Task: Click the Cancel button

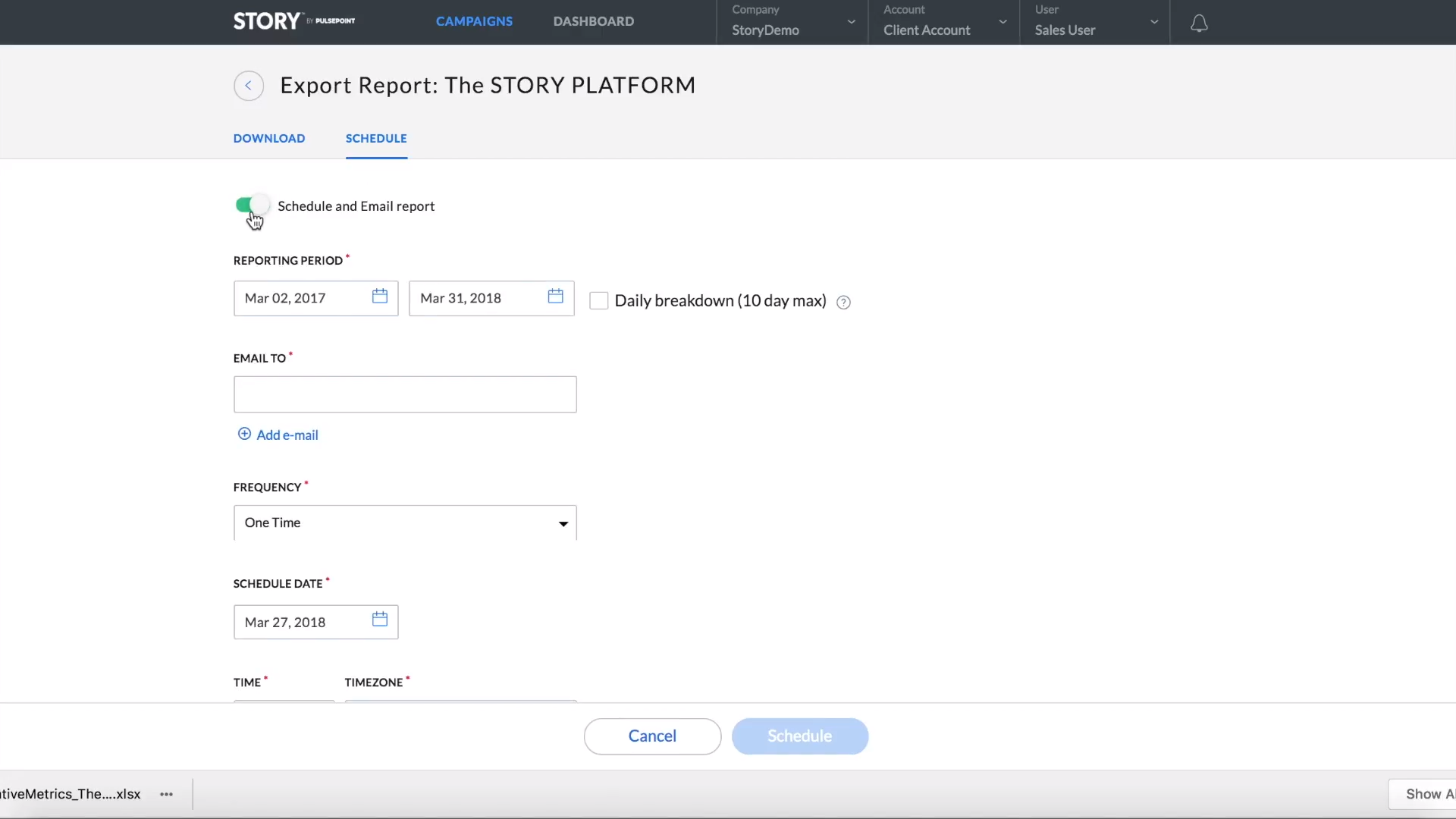Action: (x=652, y=736)
